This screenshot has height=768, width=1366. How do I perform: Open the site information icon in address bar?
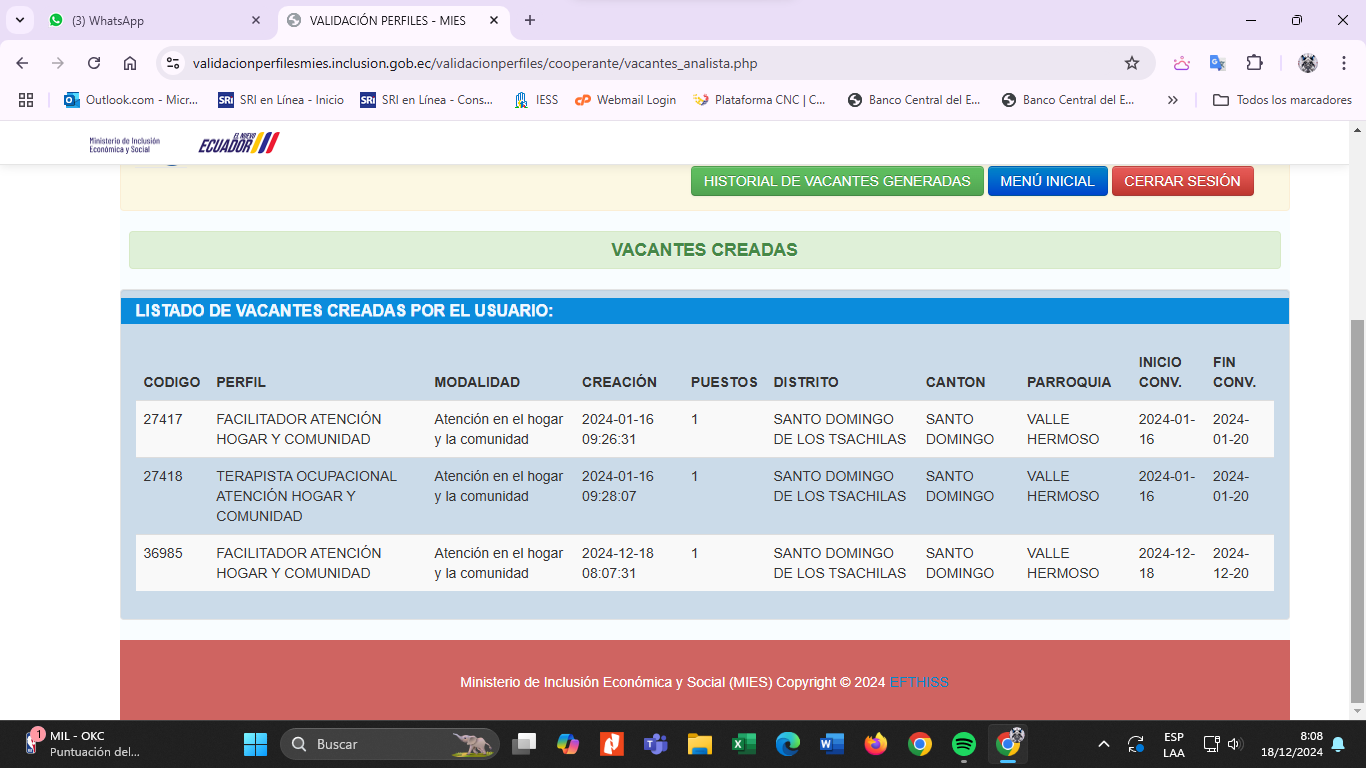(x=173, y=63)
